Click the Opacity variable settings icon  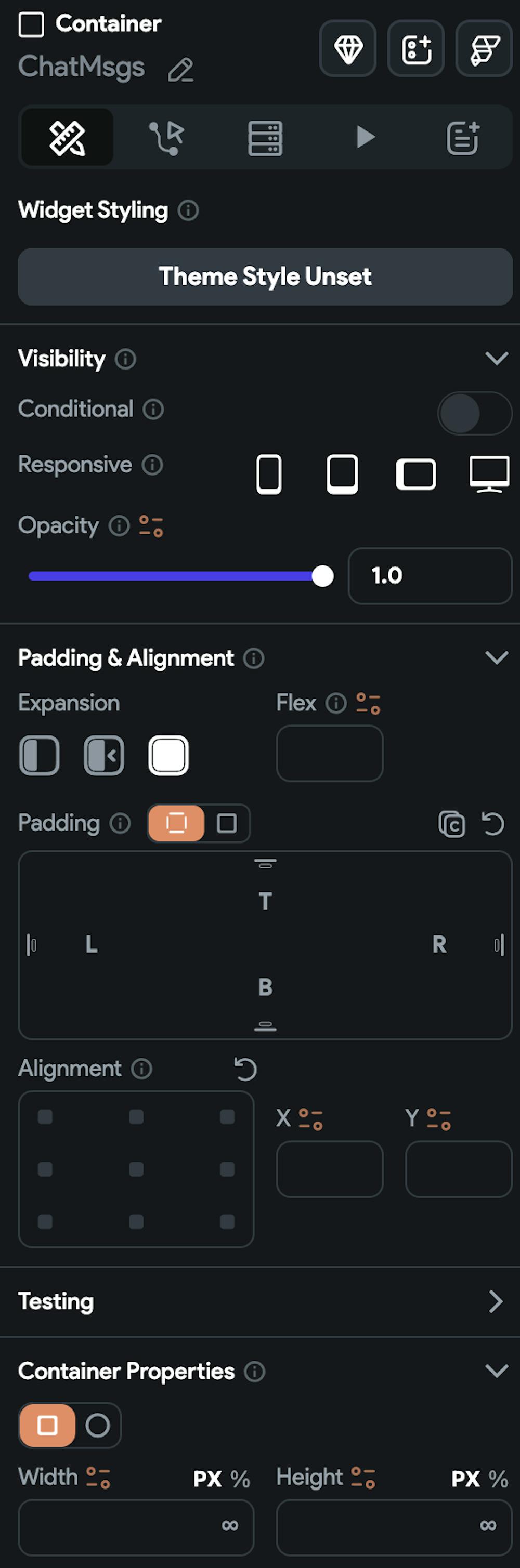[x=151, y=526]
